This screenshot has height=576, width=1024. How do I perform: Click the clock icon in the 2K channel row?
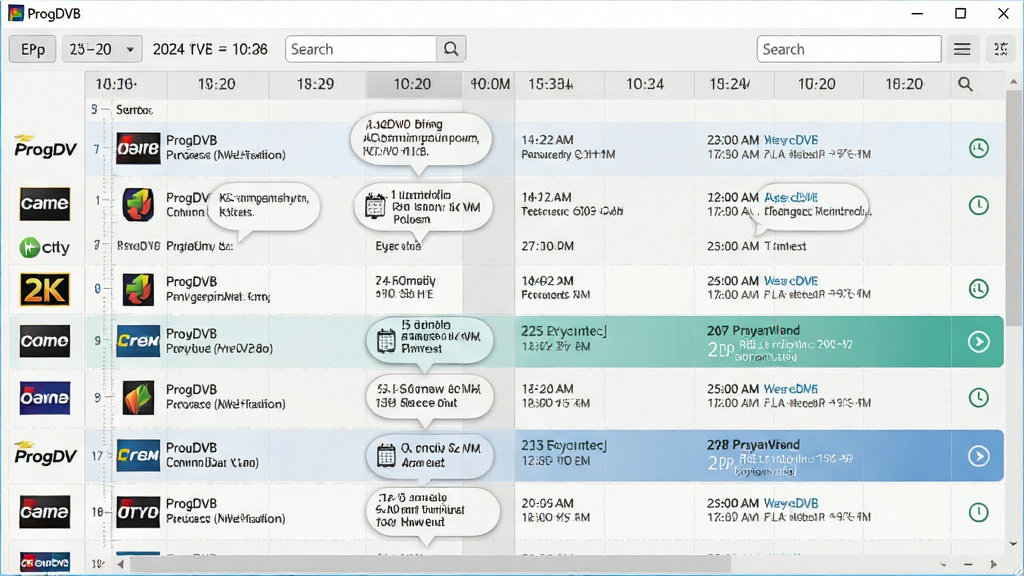coord(978,289)
